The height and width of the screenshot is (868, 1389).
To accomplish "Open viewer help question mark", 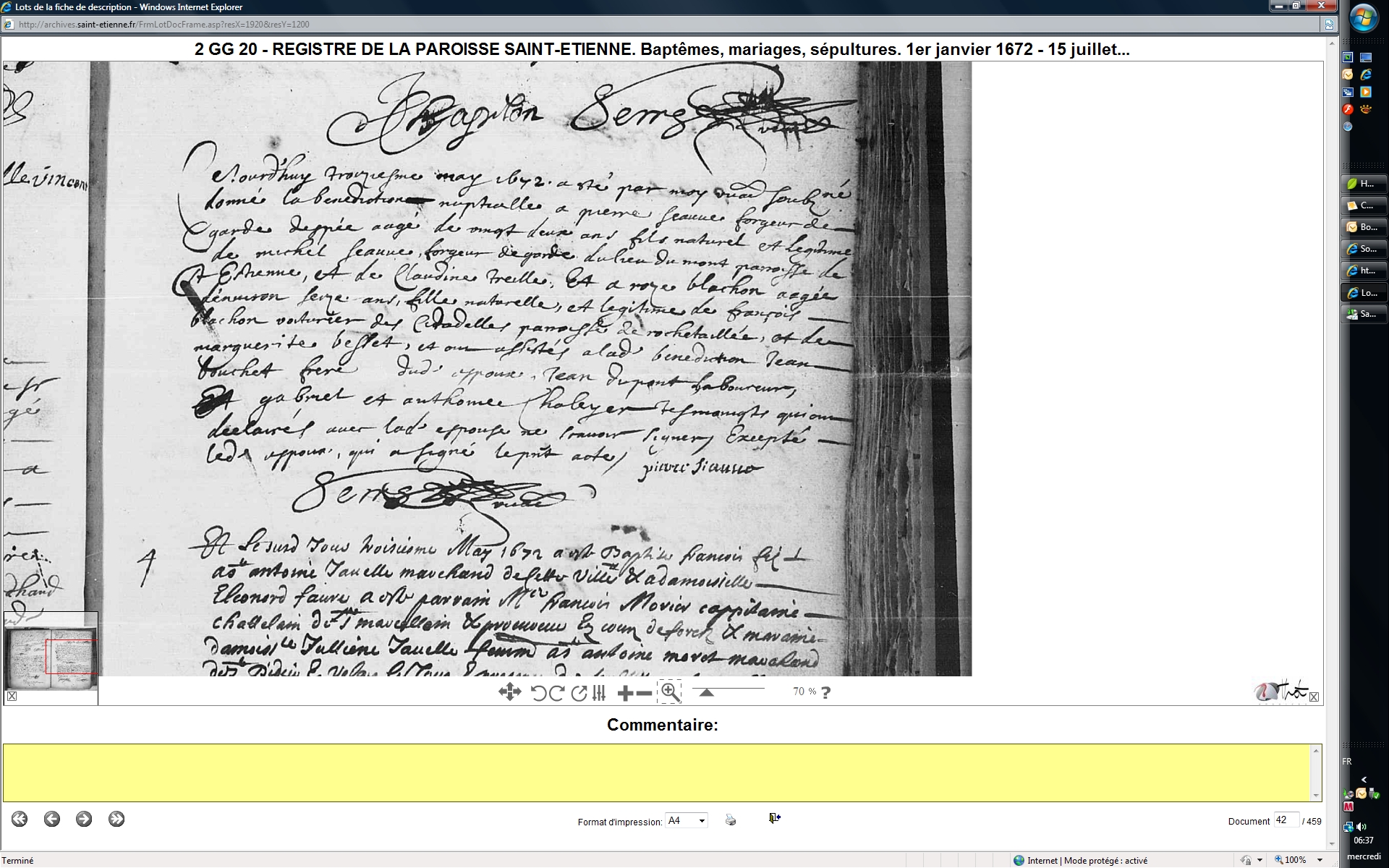I will [826, 692].
